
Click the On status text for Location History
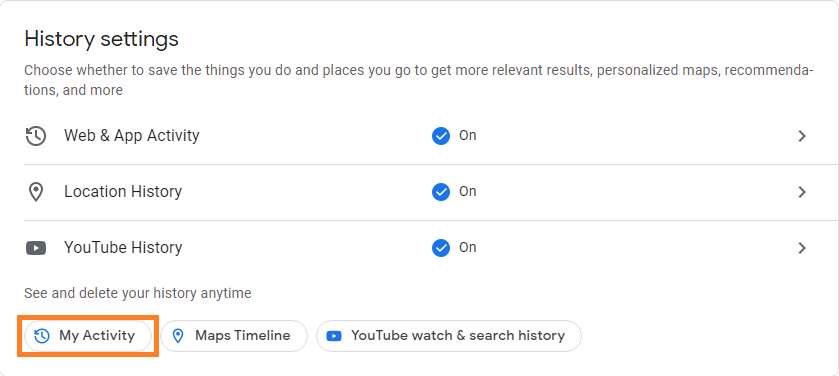pos(468,191)
